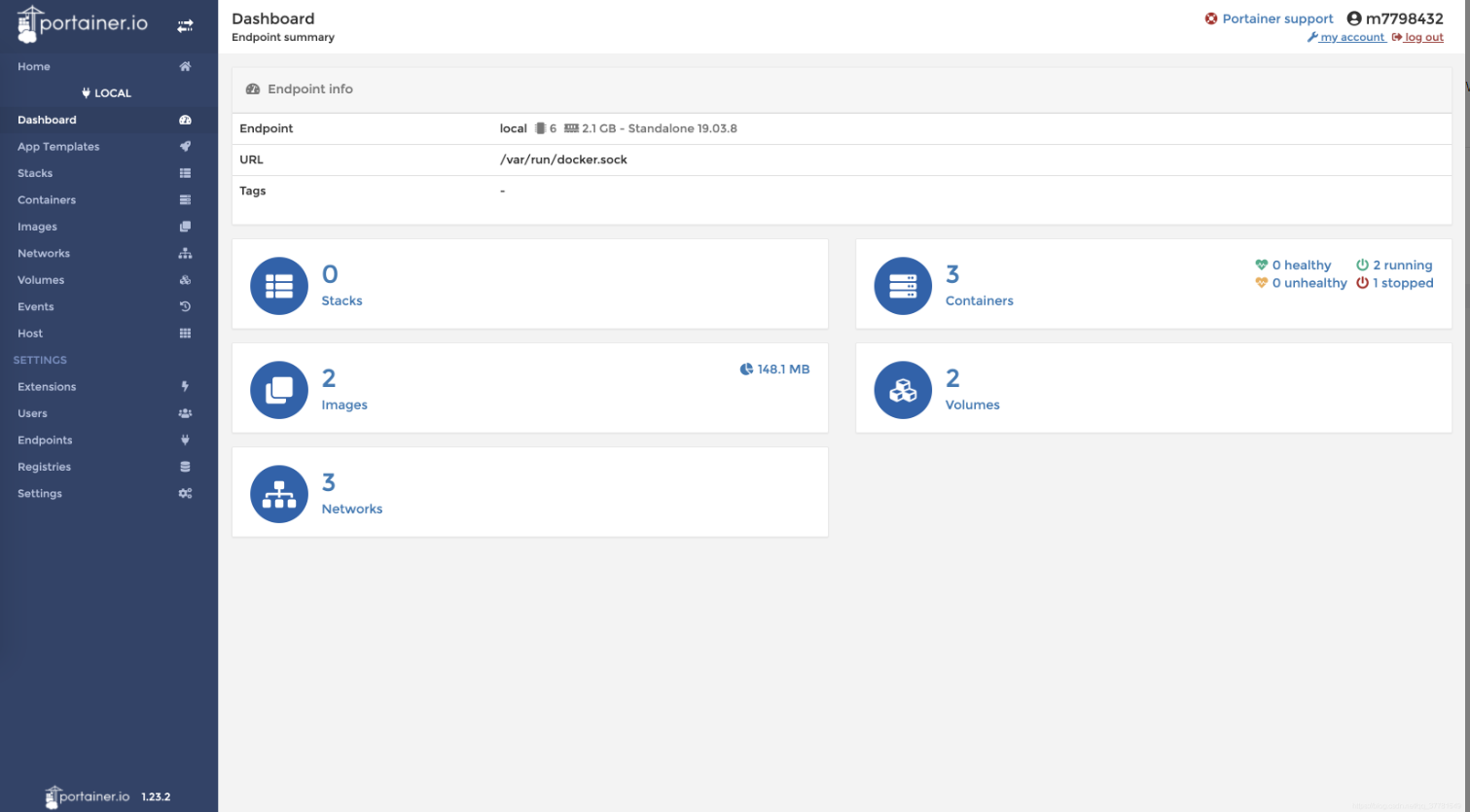Toggle the sidebar collapse arrows icon
Screen dimensions: 1470x812
[x=185, y=26]
